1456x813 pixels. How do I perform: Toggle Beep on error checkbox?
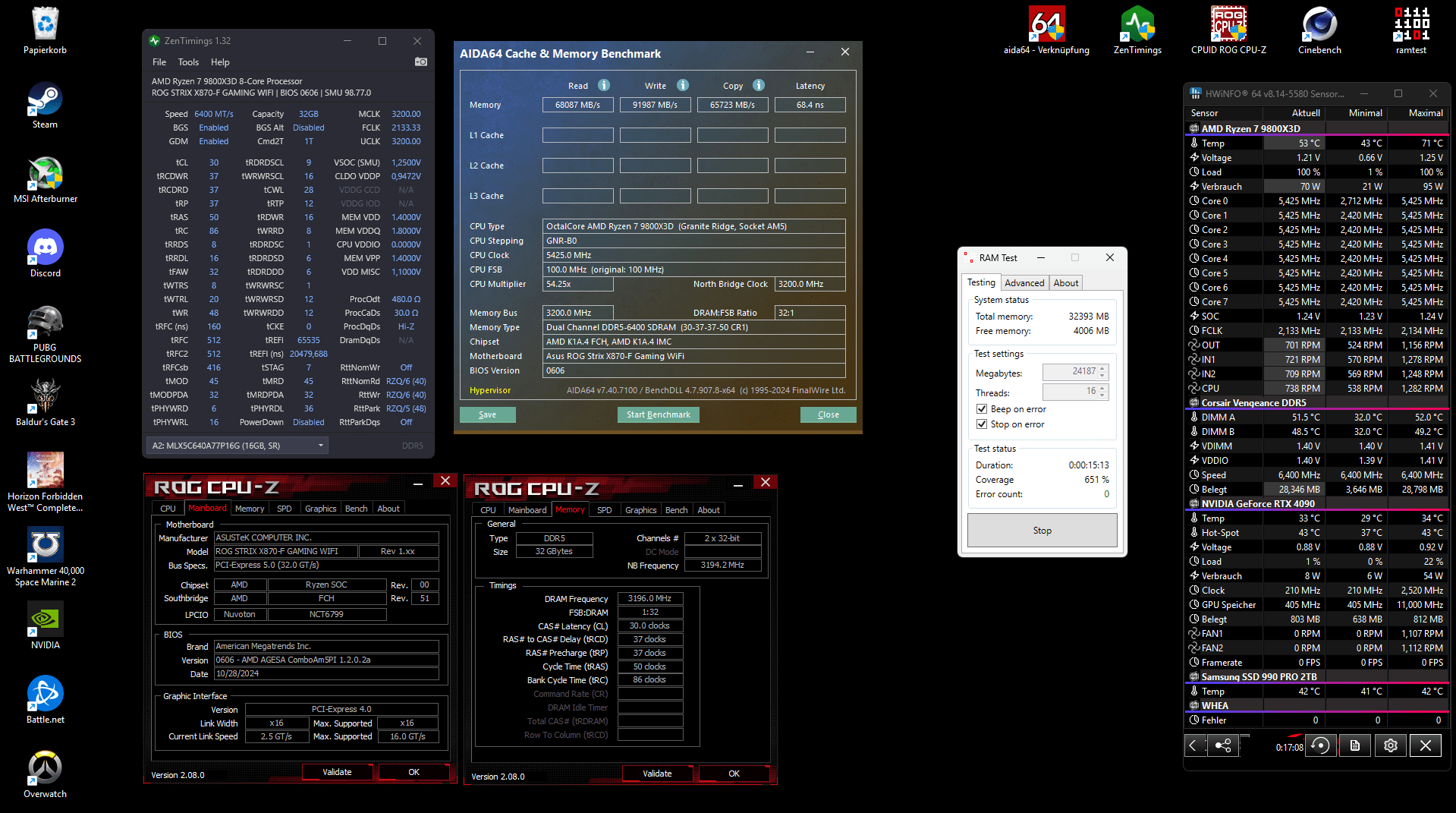pos(982,409)
